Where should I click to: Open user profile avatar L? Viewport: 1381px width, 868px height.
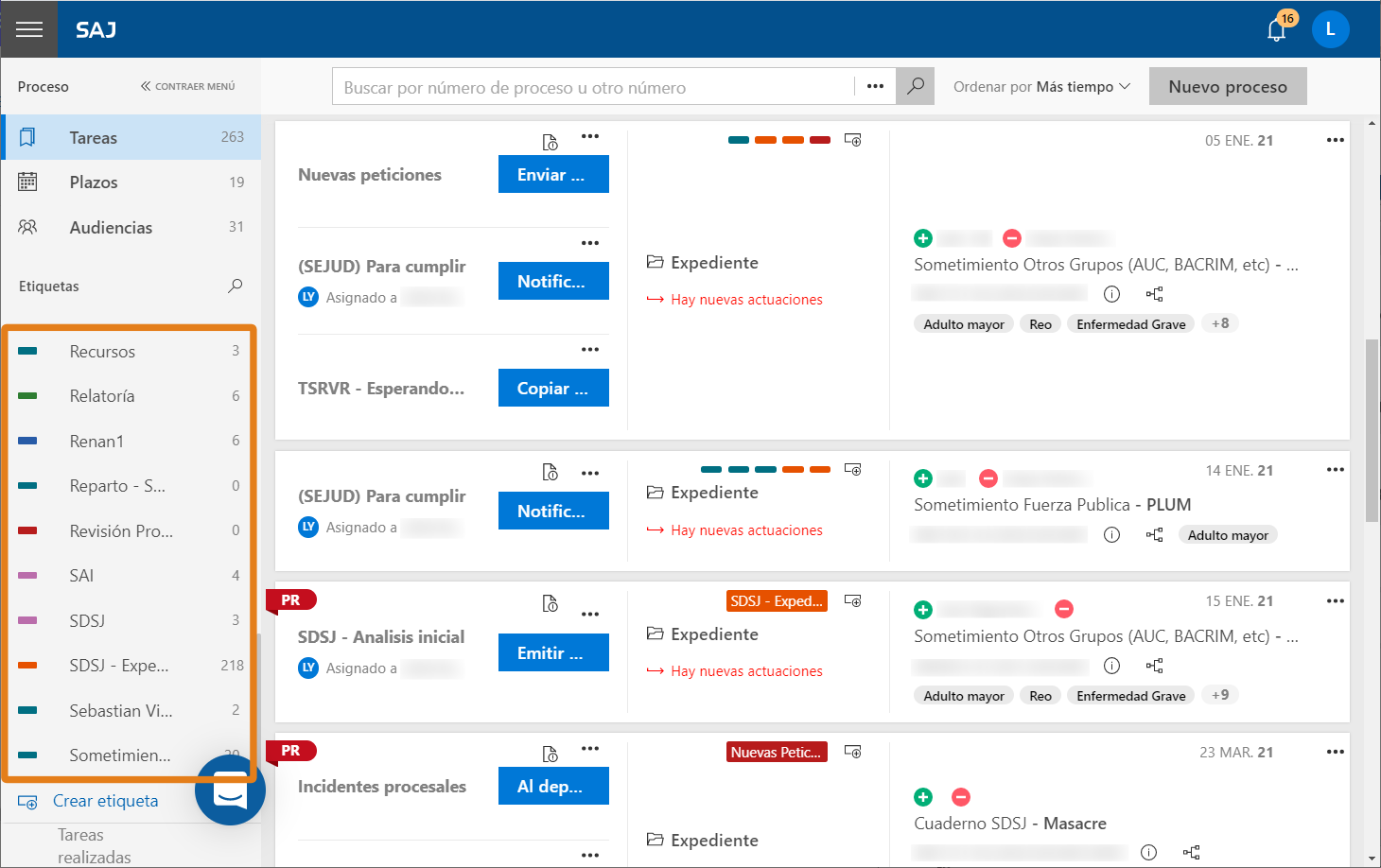click(x=1330, y=29)
